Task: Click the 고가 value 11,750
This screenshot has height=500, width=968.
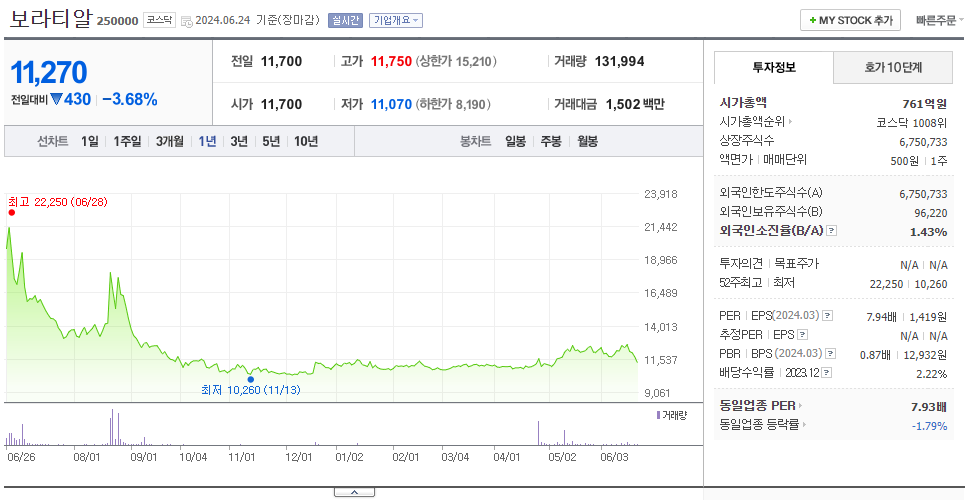Action: (x=391, y=62)
